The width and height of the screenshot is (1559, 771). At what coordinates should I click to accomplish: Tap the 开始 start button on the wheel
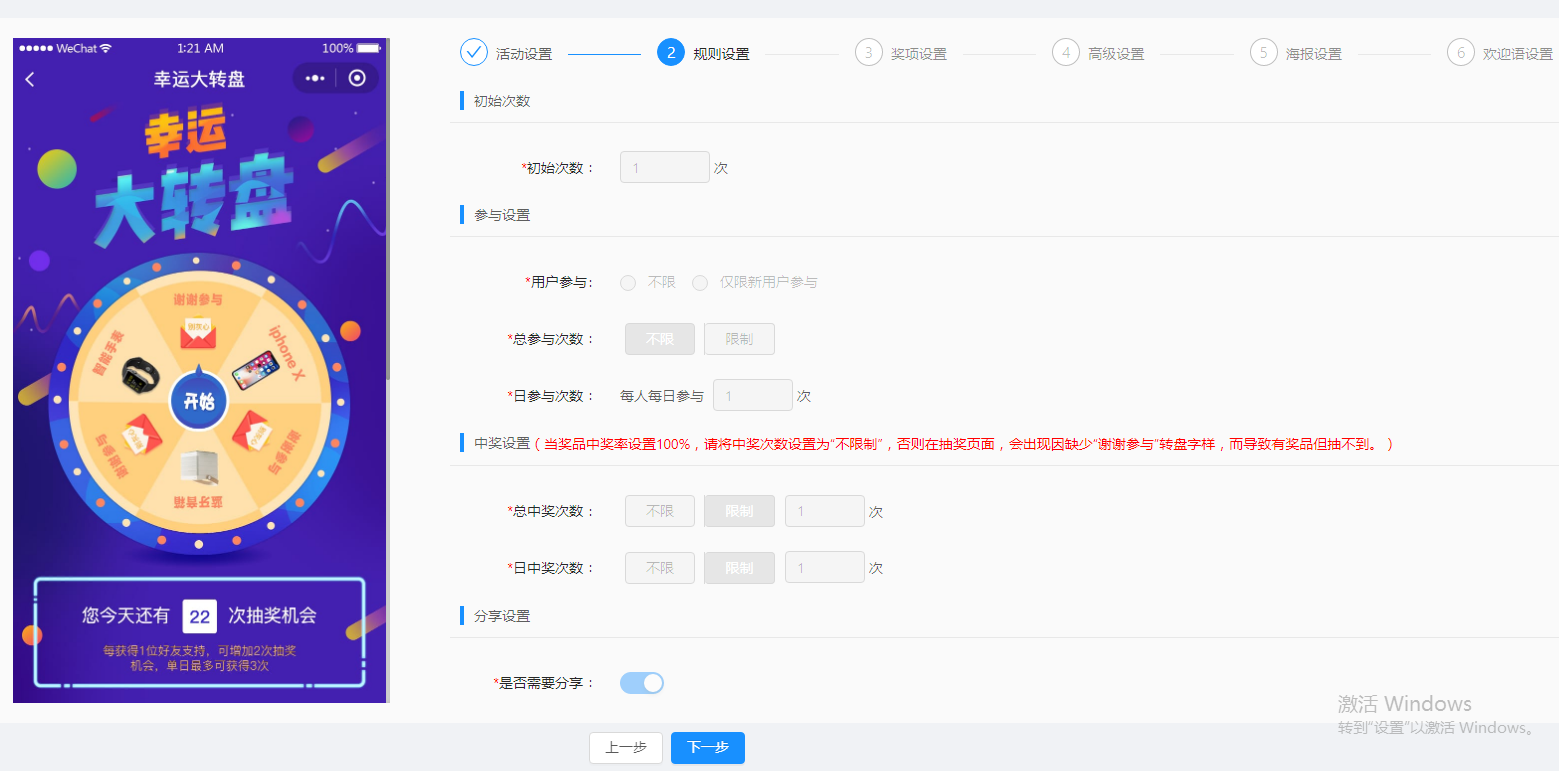click(x=199, y=400)
